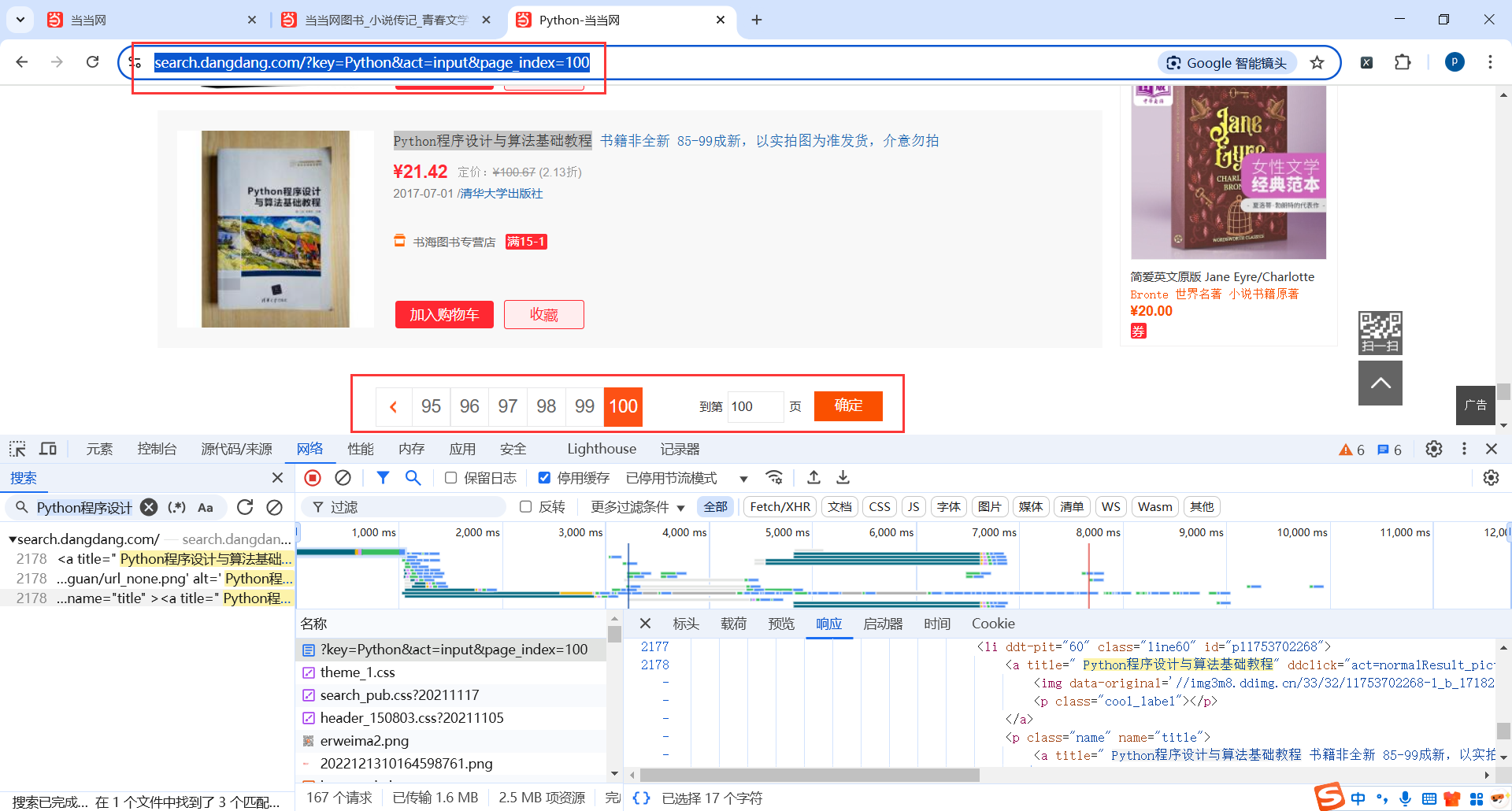Click the back-to-top arrow on page
This screenshot has height=811, width=1512.
click(1380, 383)
